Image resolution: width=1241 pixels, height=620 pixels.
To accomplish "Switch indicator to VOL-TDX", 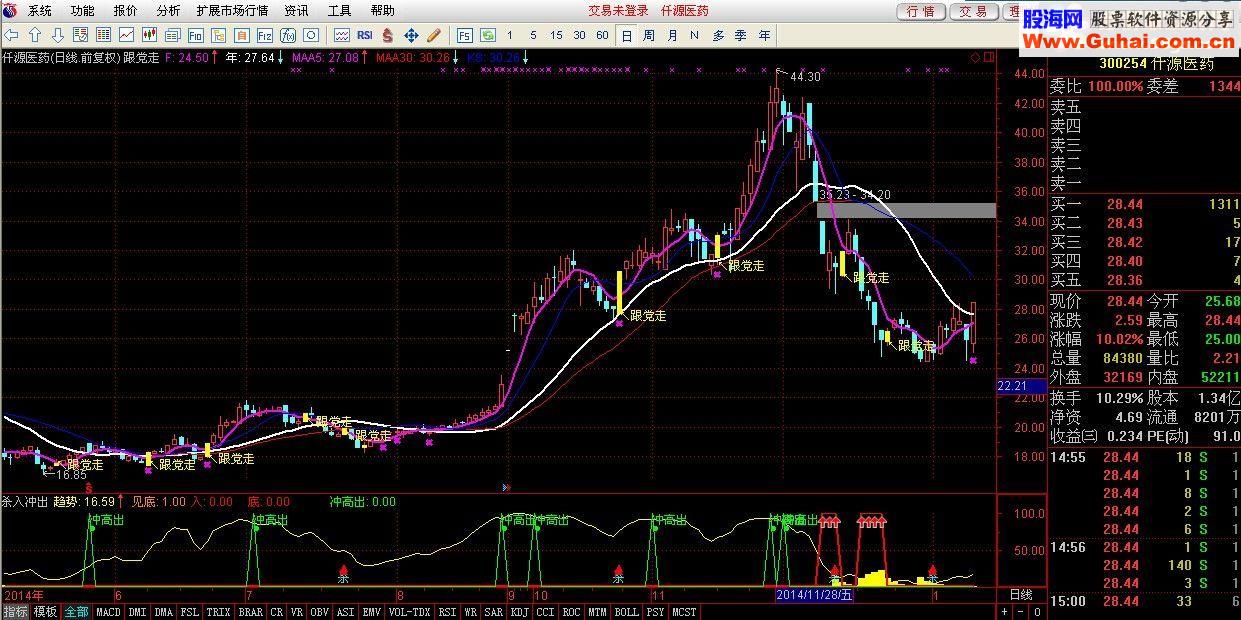I will 408,612.
